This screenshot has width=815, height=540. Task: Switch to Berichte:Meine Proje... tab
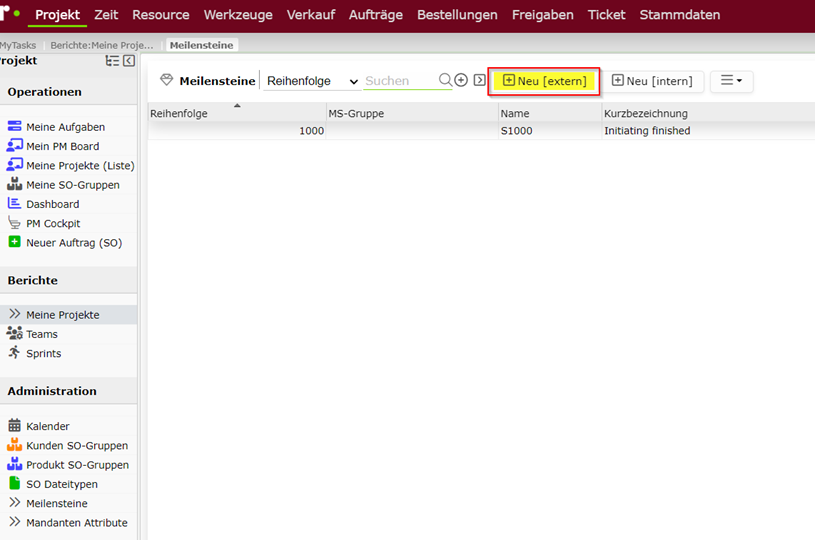pos(102,45)
